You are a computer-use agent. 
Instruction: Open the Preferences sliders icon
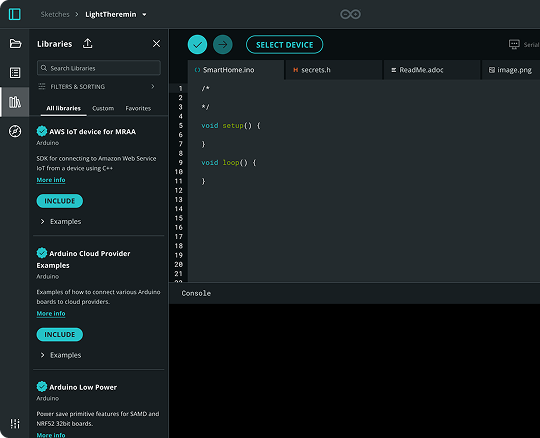(x=15, y=424)
